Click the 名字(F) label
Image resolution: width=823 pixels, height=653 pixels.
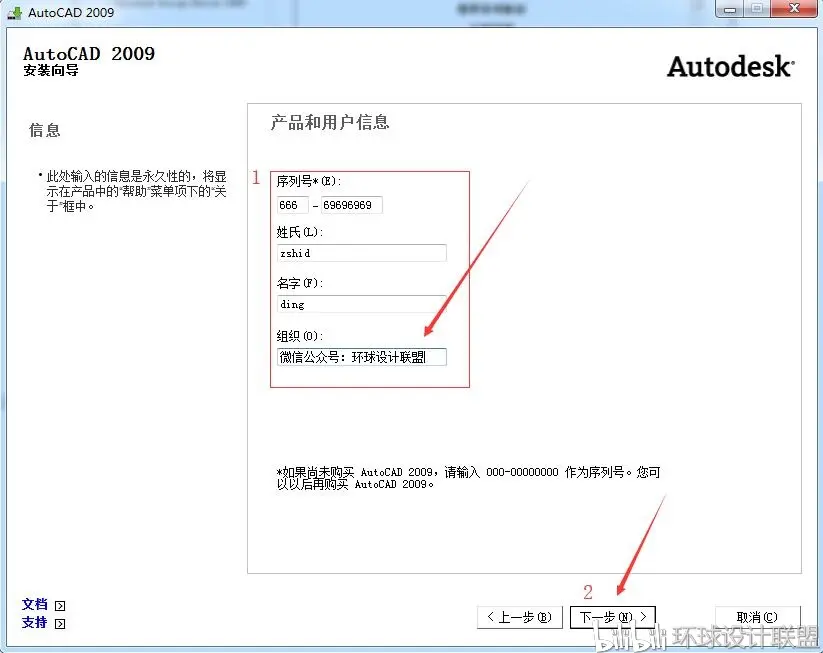tap(300, 283)
